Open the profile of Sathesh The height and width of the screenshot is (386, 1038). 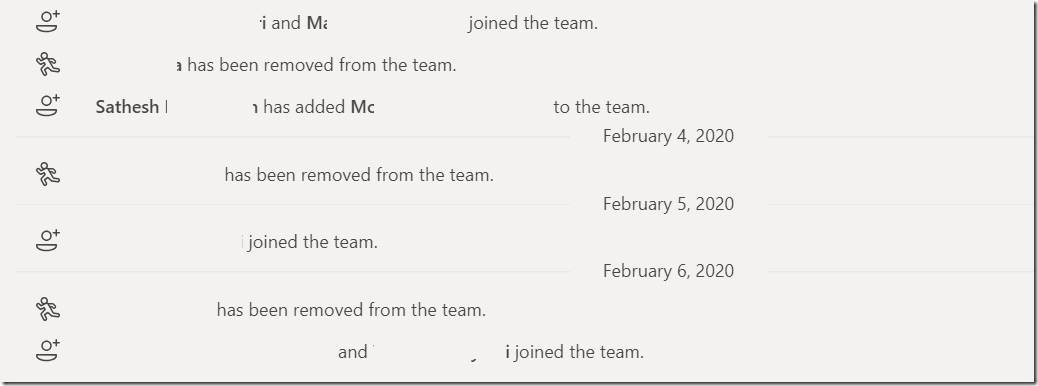coord(127,107)
